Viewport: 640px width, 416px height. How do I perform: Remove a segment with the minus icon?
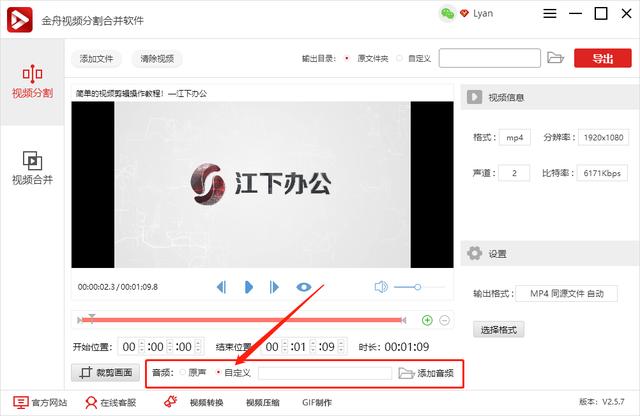coord(444,320)
